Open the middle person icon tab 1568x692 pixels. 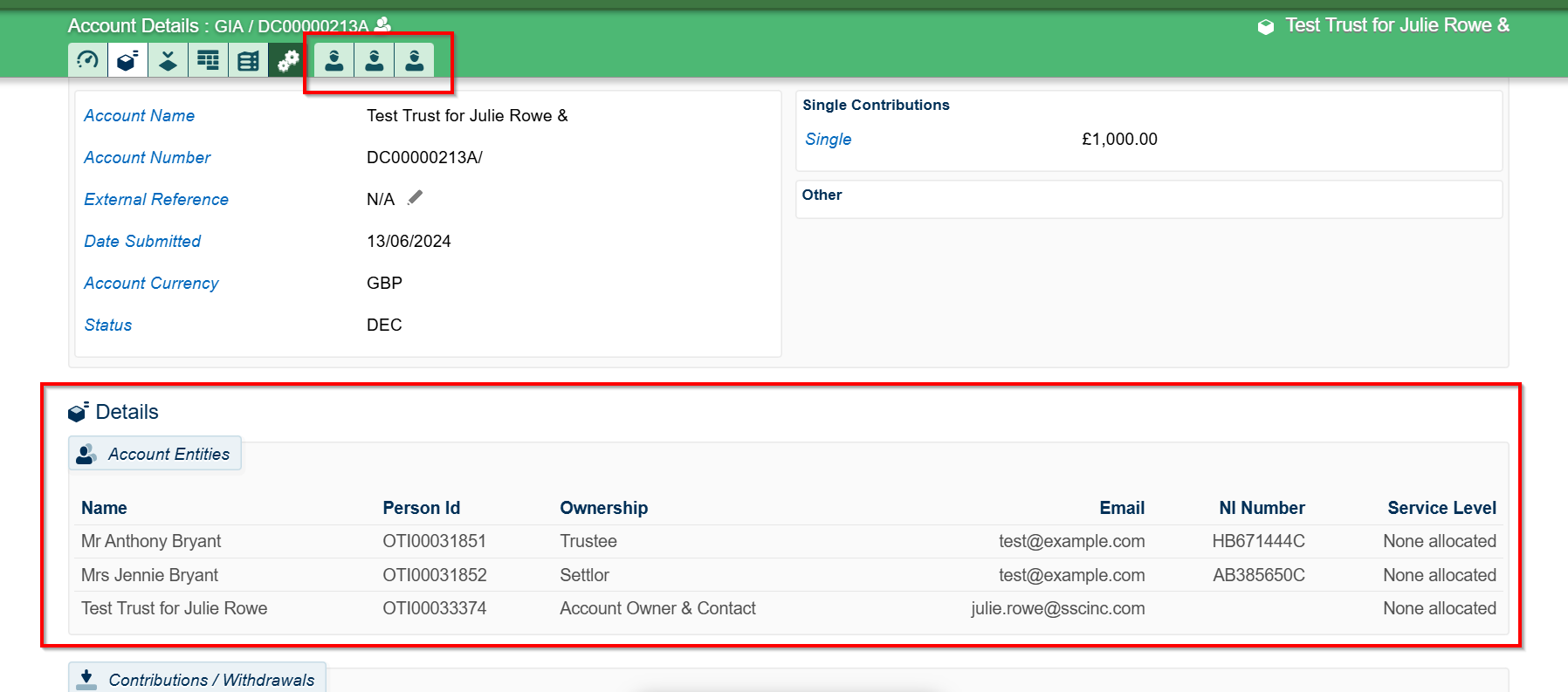coord(374,60)
